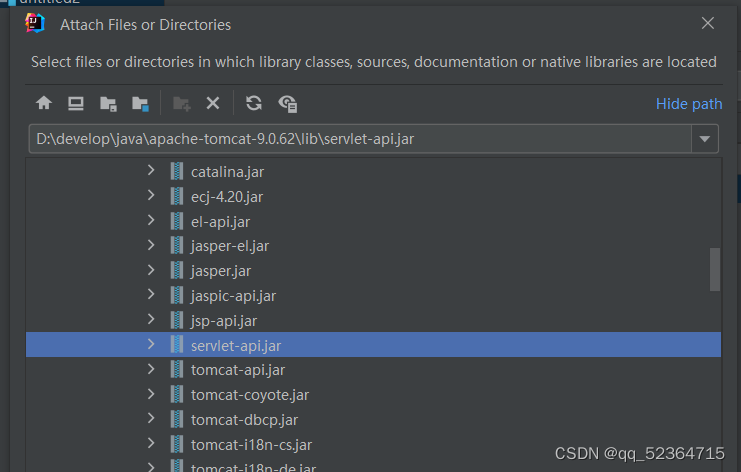Click the file tree vertical scrollbar thumb
This screenshot has width=741, height=472.
point(715,269)
